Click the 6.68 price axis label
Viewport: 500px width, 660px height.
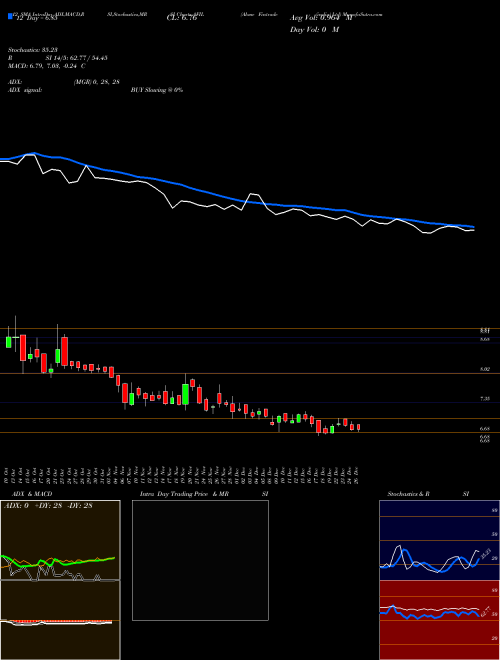[485, 429]
